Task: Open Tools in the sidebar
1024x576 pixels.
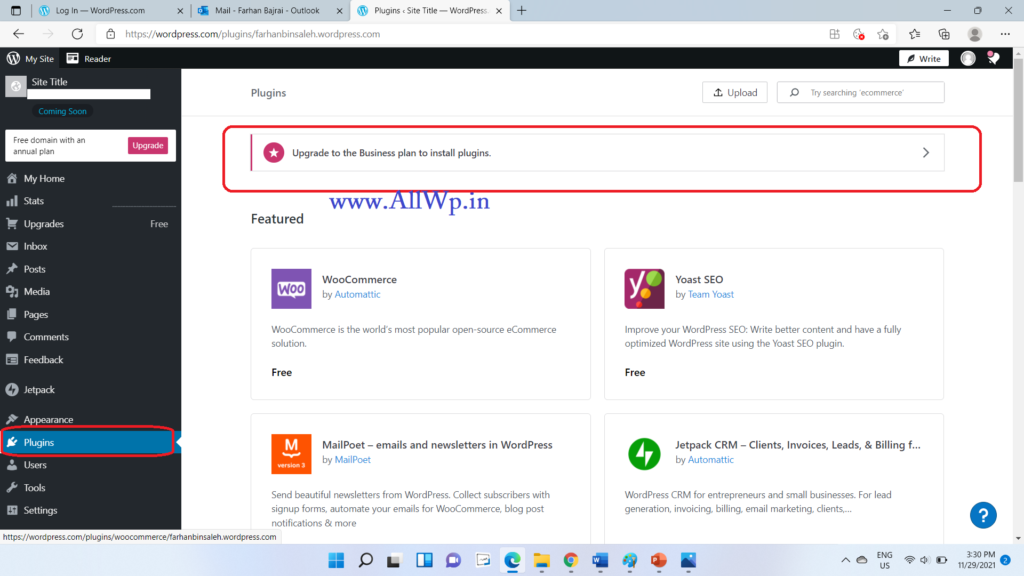Action: pos(90,488)
